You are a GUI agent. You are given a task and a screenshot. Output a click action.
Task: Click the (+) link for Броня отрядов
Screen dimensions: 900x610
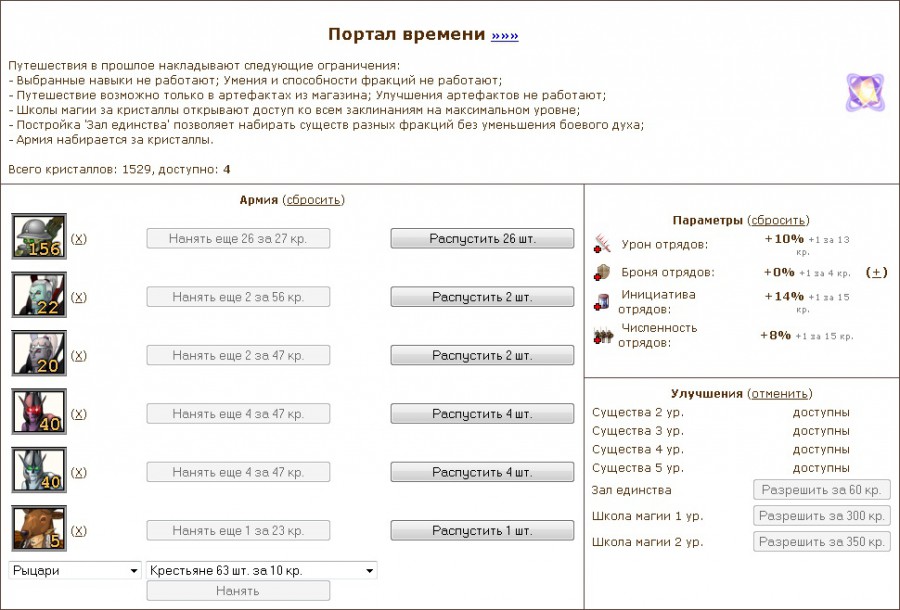click(876, 273)
